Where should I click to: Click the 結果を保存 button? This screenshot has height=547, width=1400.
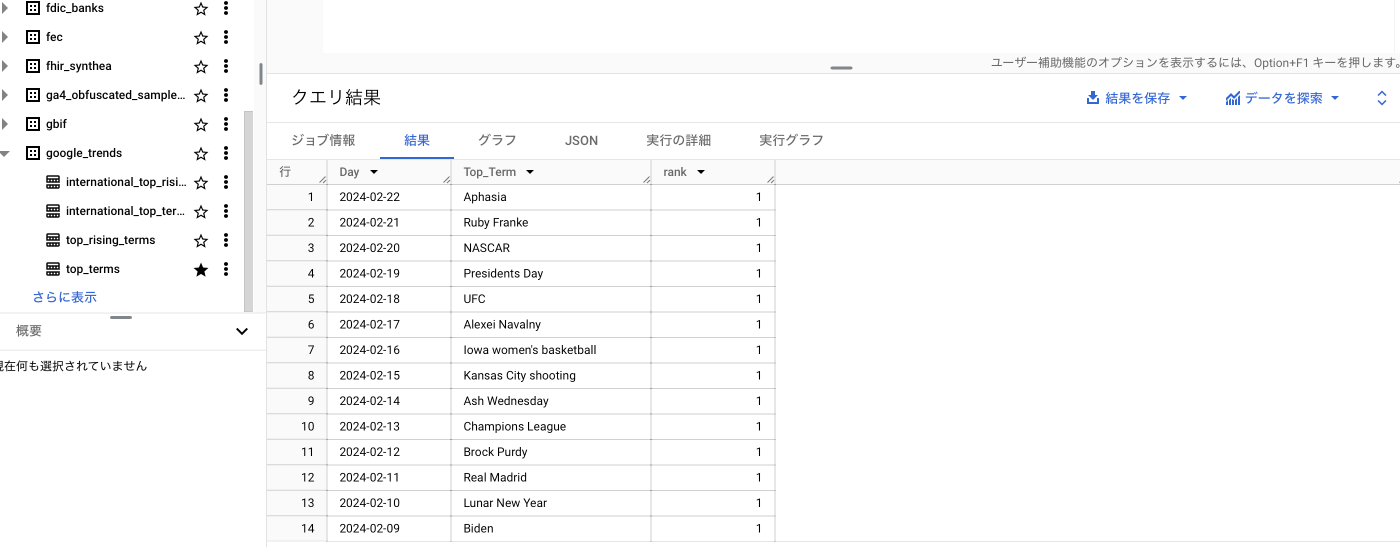click(1137, 98)
